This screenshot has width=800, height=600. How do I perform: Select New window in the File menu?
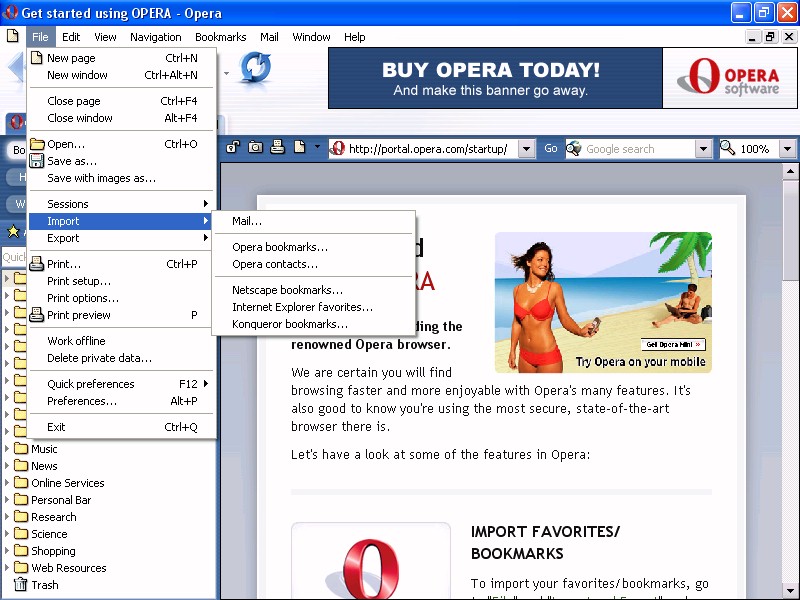121,75
